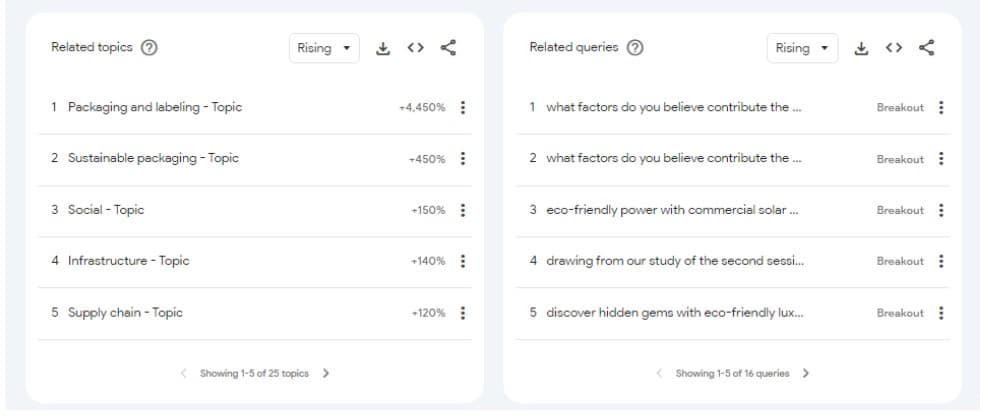Open help icon next to Related queries
988x420 pixels.
pyautogui.click(x=634, y=48)
